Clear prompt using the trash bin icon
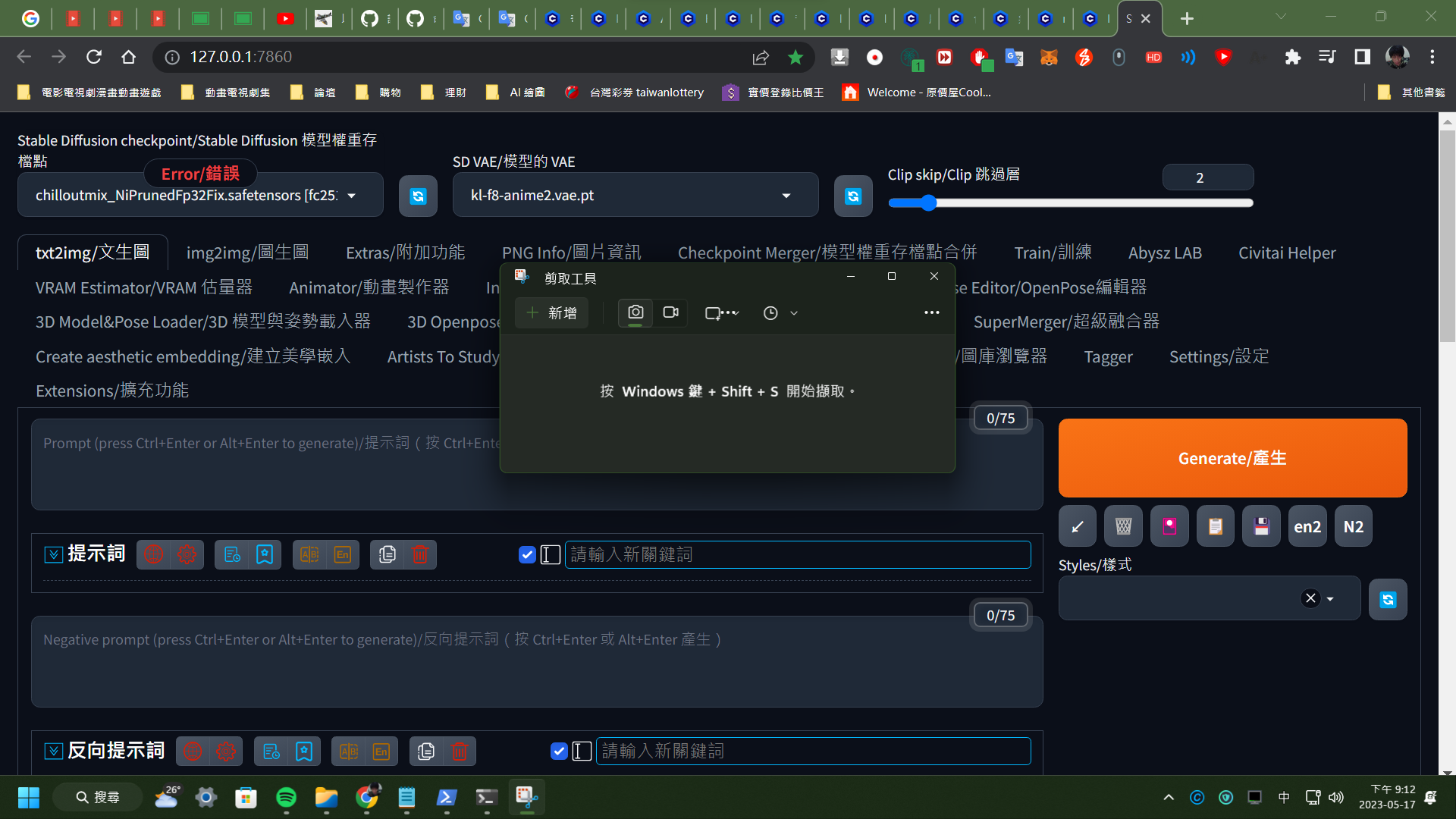 422,554
